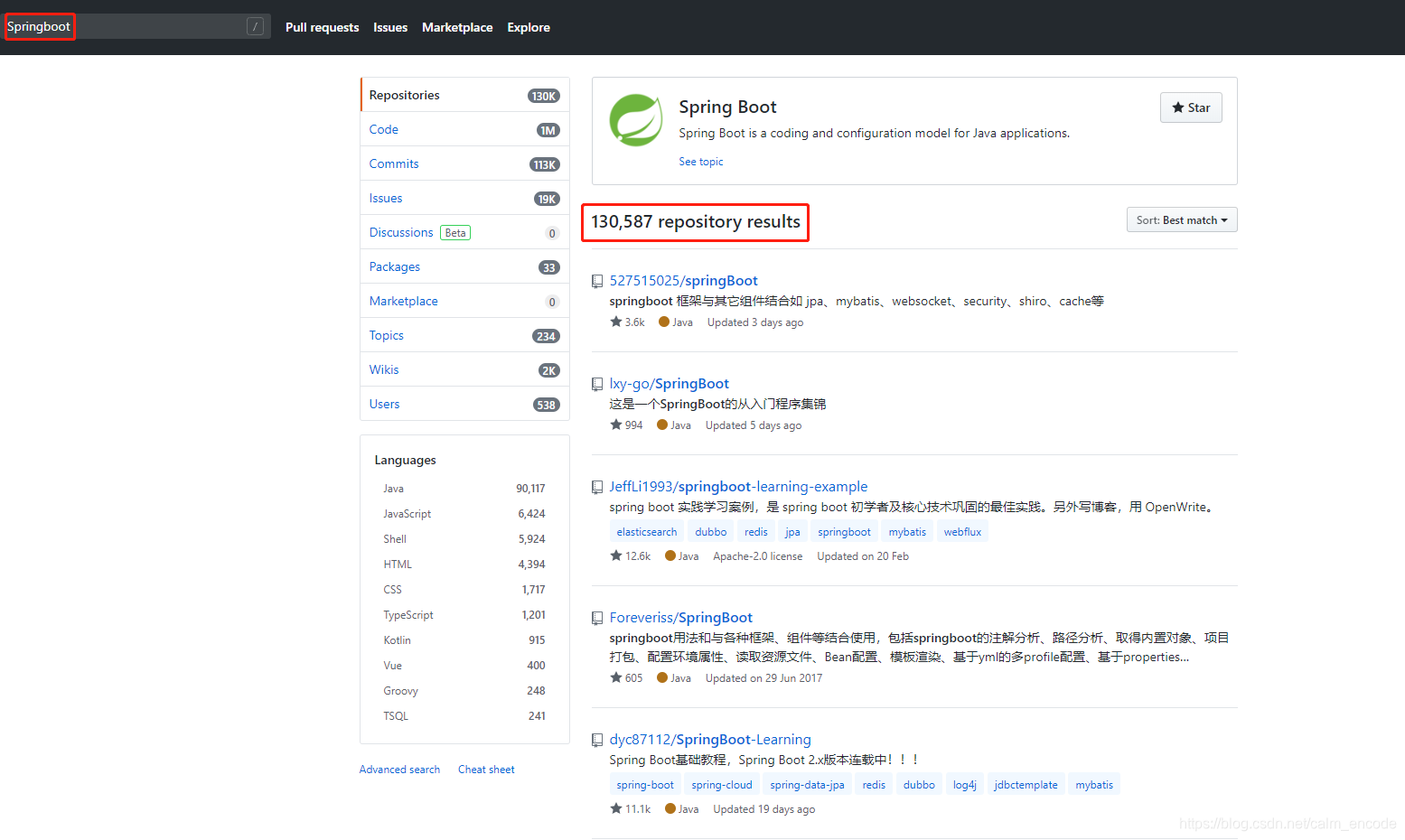Open Issues in top navigation

tap(390, 28)
